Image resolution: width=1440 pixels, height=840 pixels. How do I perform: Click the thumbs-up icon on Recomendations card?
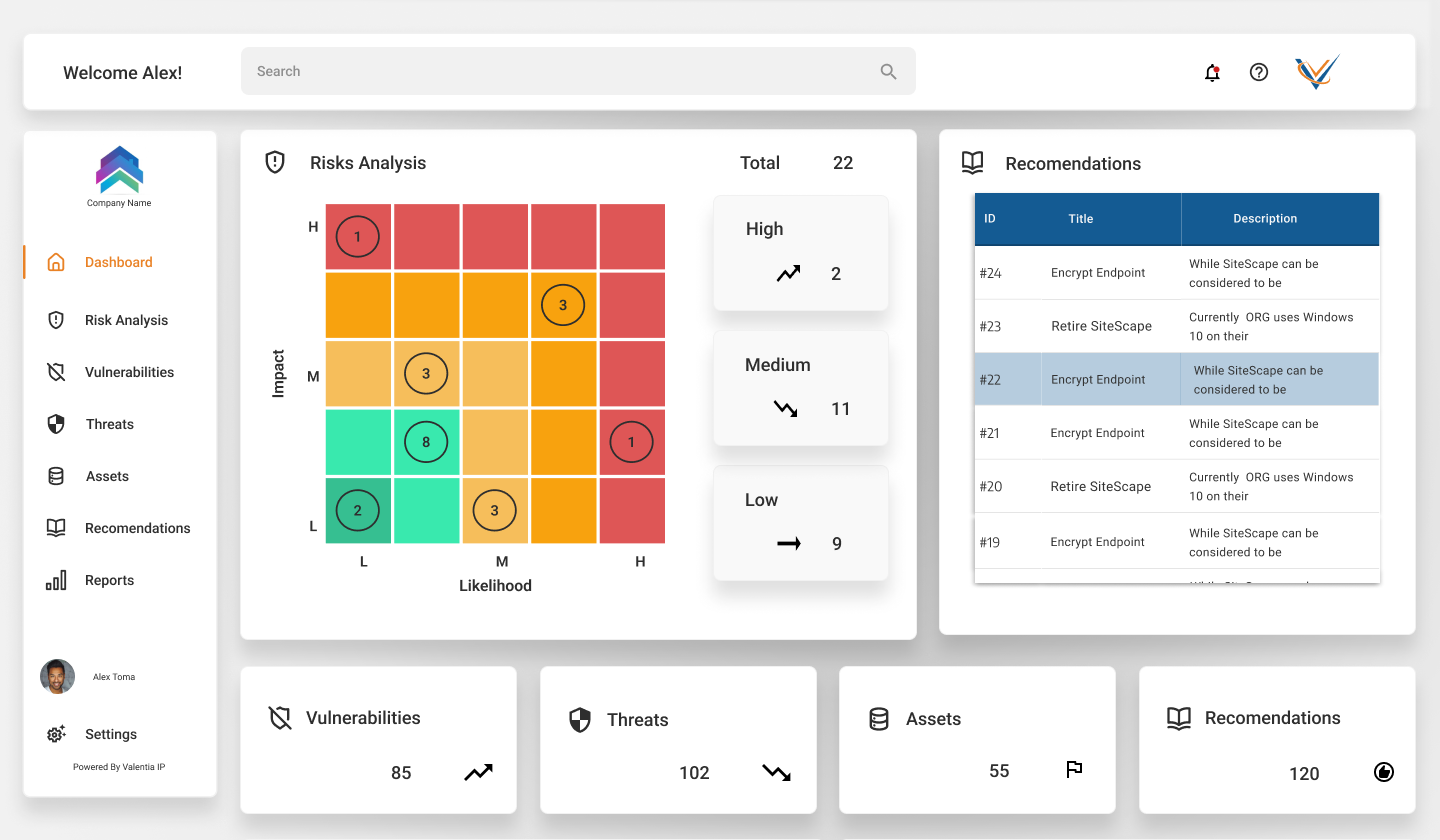click(x=1384, y=771)
